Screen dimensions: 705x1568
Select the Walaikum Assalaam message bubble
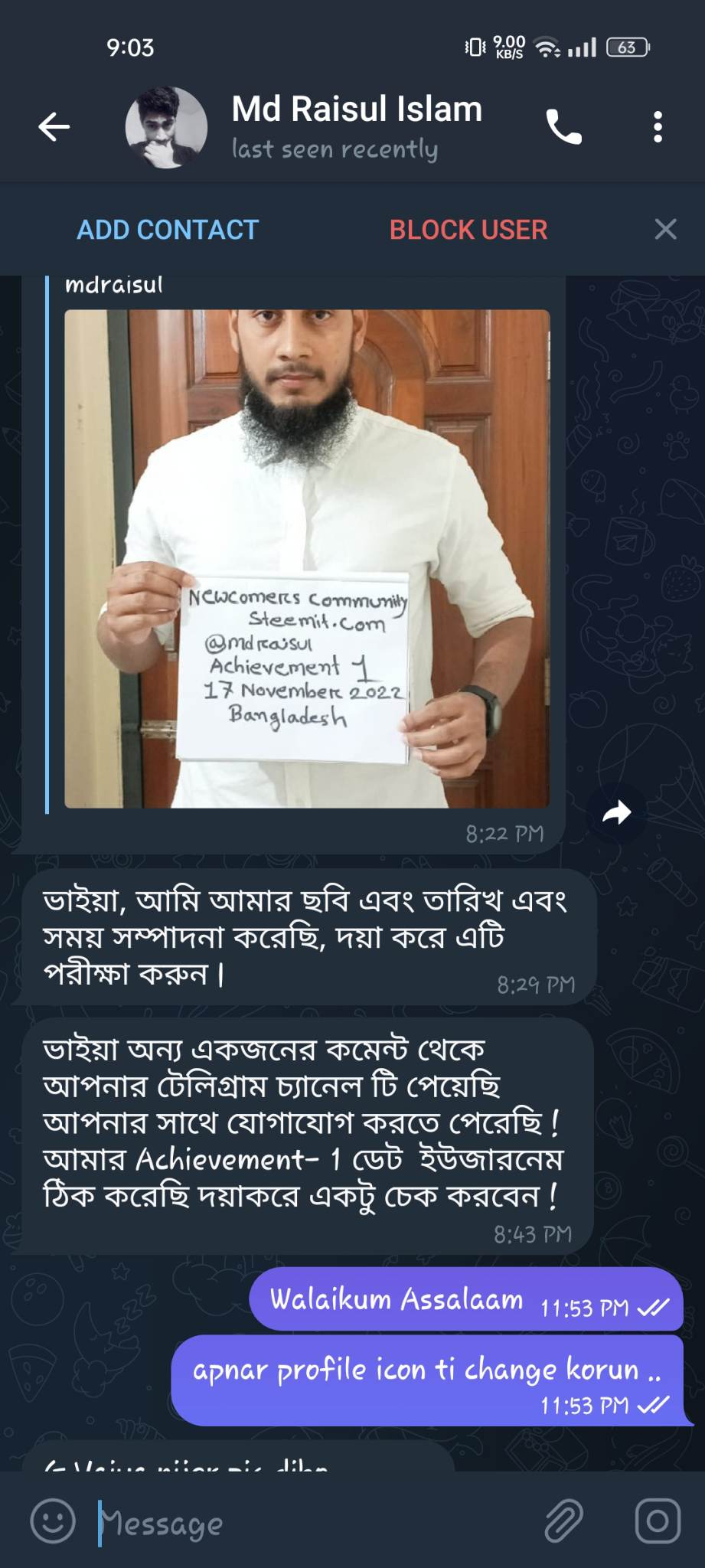point(465,1299)
